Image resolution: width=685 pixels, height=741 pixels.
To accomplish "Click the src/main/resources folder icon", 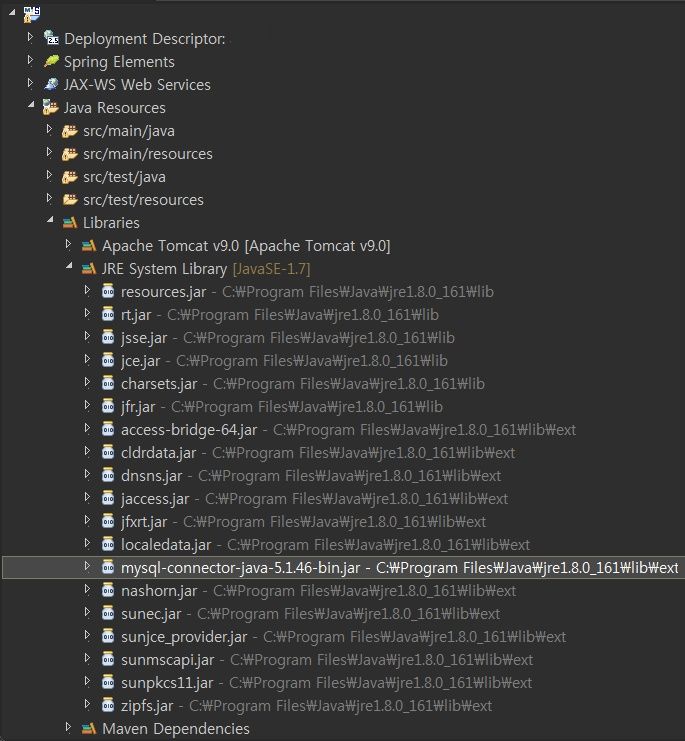I will click(x=69, y=154).
